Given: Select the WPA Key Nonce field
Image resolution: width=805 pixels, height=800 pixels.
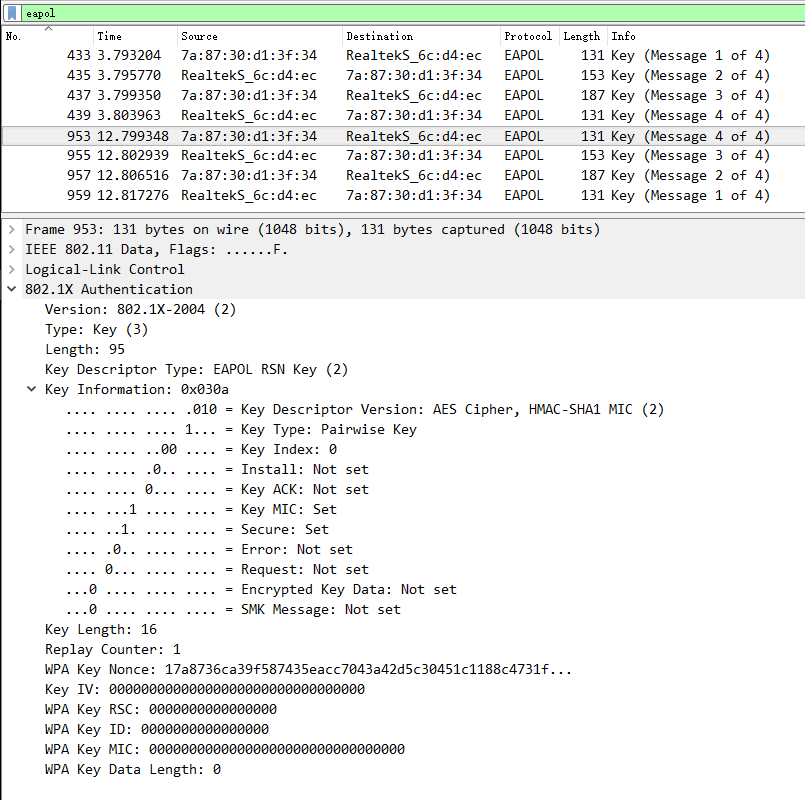Looking at the screenshot, I should tap(200, 669).
